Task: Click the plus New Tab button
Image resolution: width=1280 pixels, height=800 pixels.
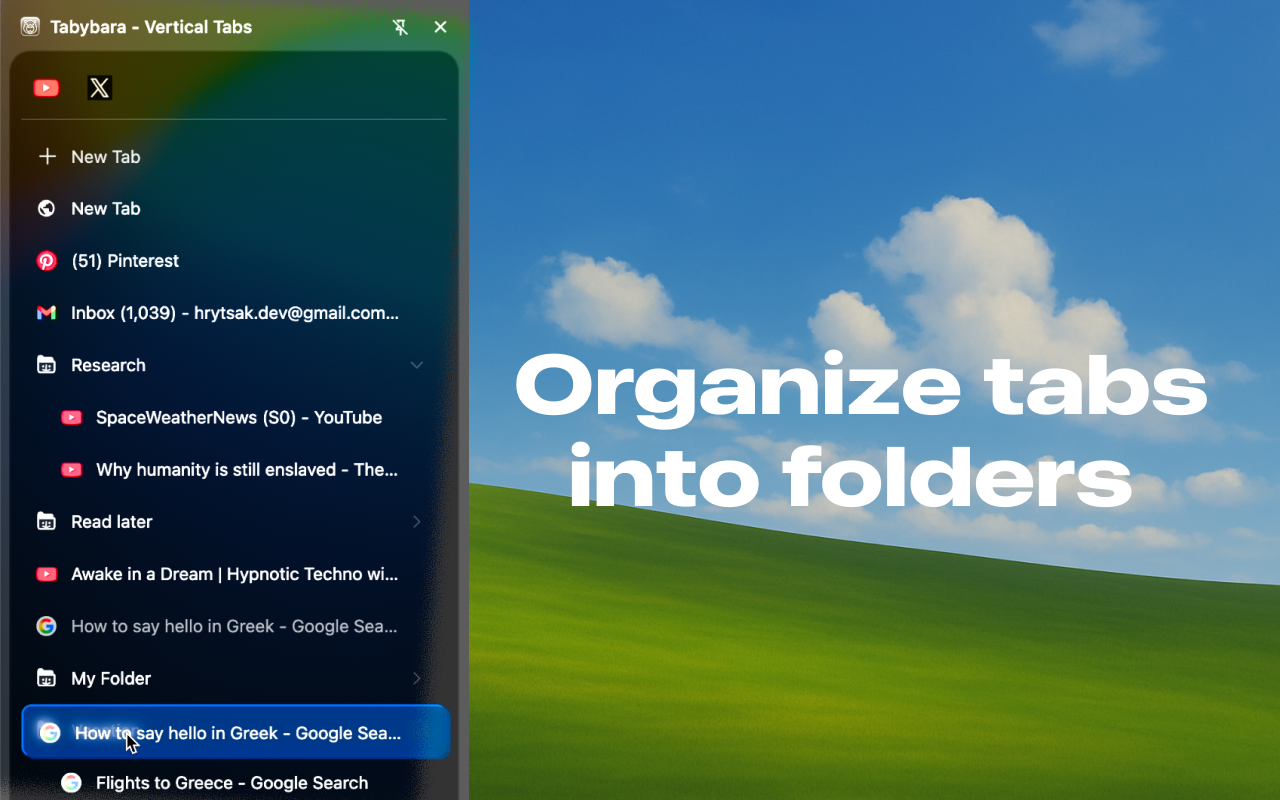Action: (x=234, y=157)
